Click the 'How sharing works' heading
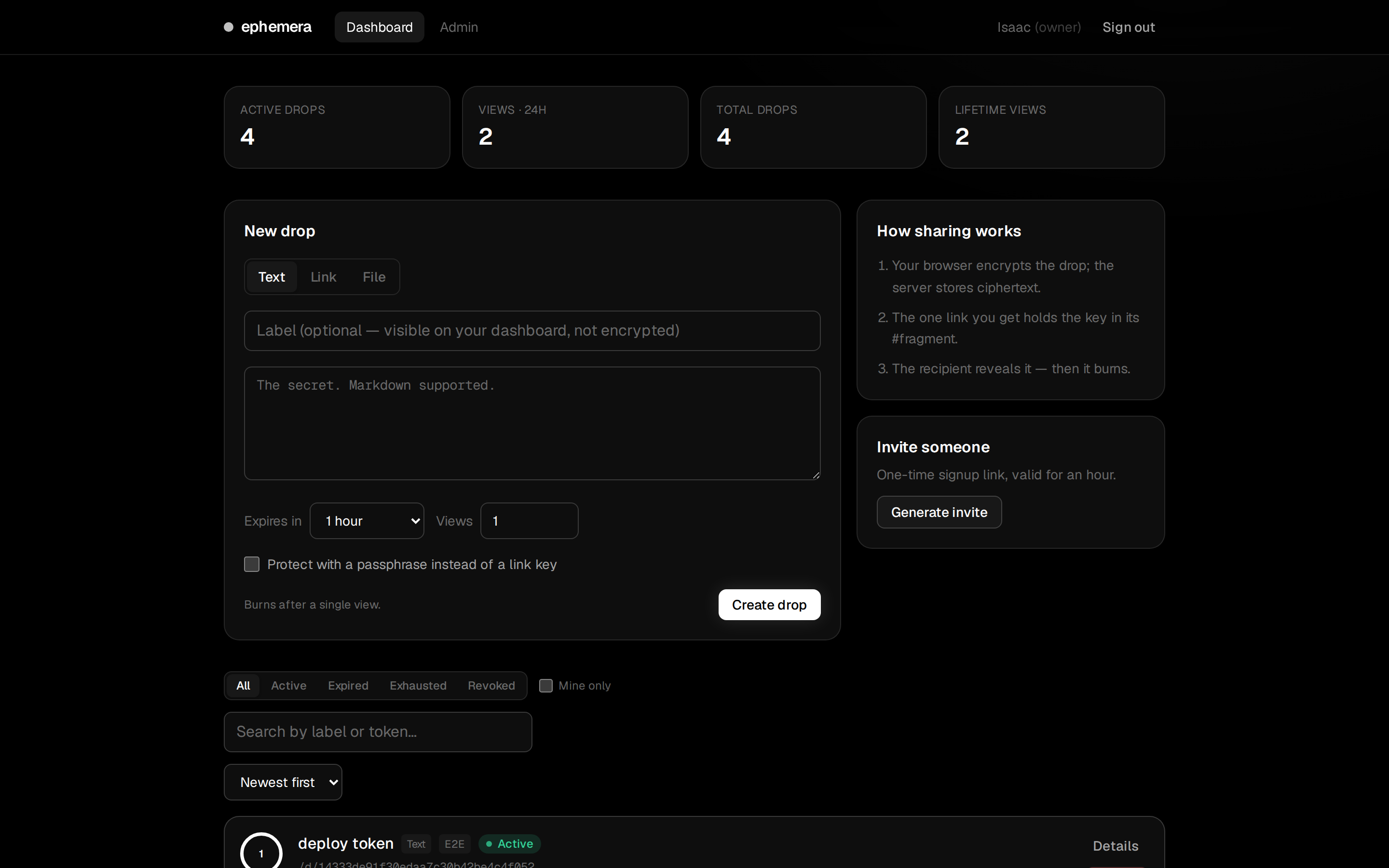Screen dimensions: 1389x868 pos(949,231)
